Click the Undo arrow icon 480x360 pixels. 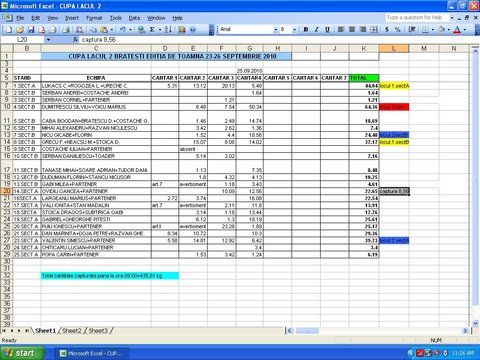pyautogui.click(x=123, y=30)
